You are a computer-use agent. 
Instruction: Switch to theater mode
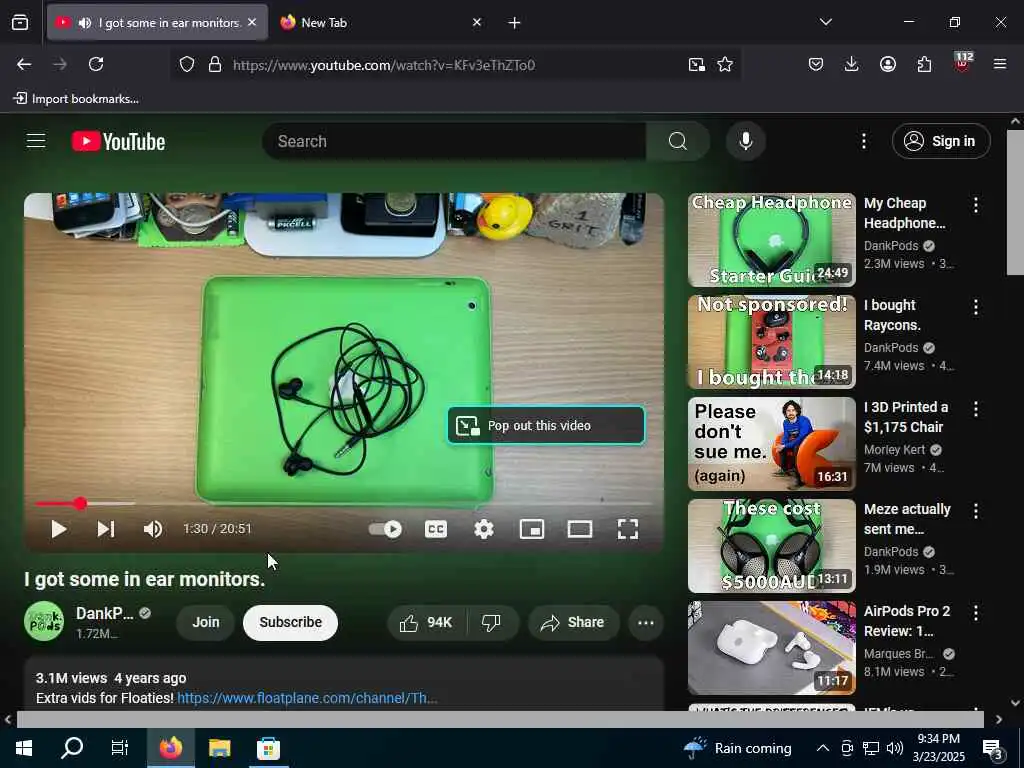tap(580, 529)
